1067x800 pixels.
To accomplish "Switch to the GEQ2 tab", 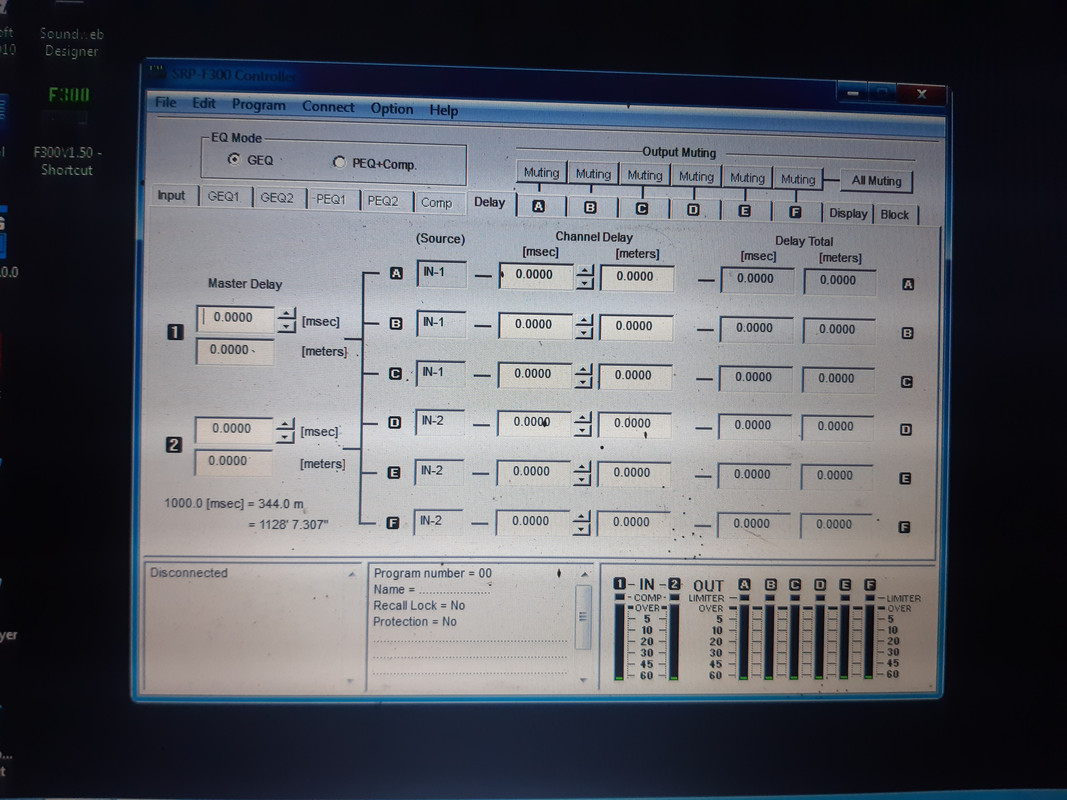I will pos(277,198).
